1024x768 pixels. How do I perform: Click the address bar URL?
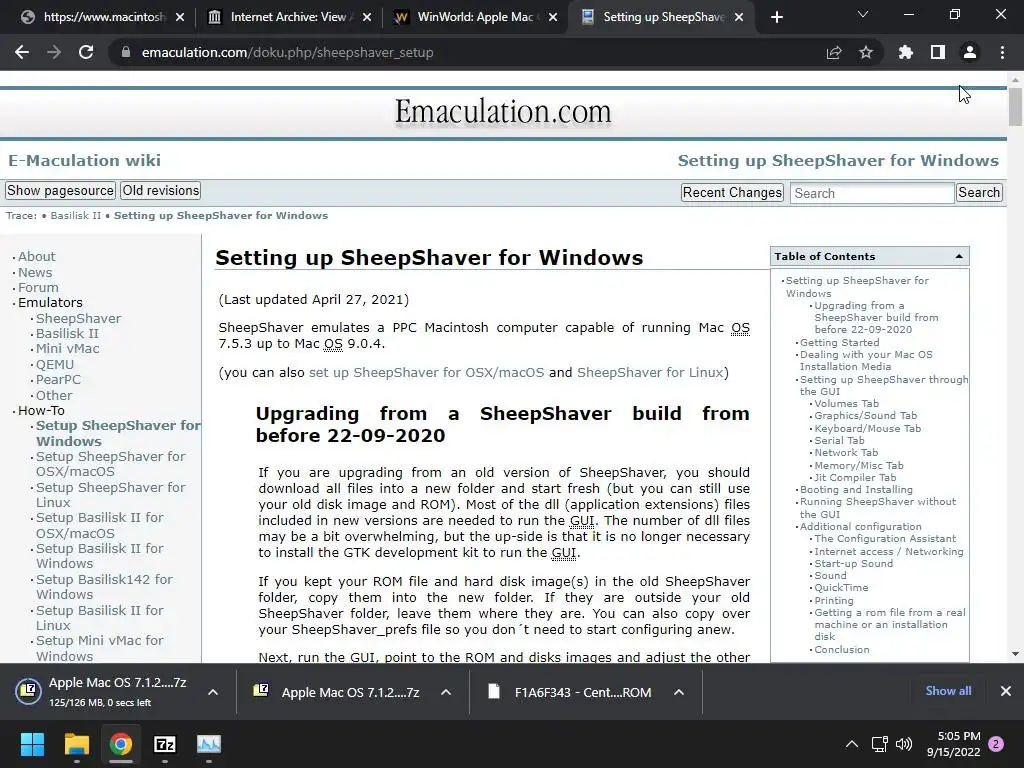pos(287,52)
